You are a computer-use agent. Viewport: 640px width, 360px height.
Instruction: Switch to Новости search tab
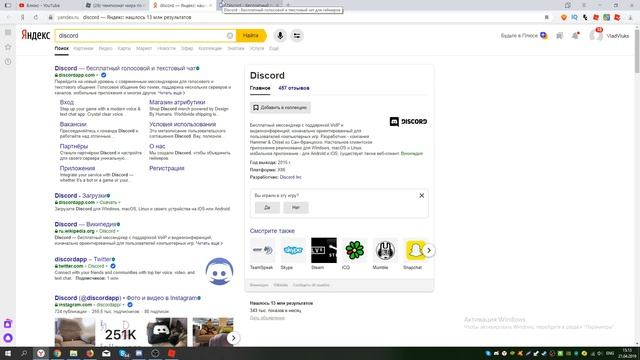(x=166, y=48)
